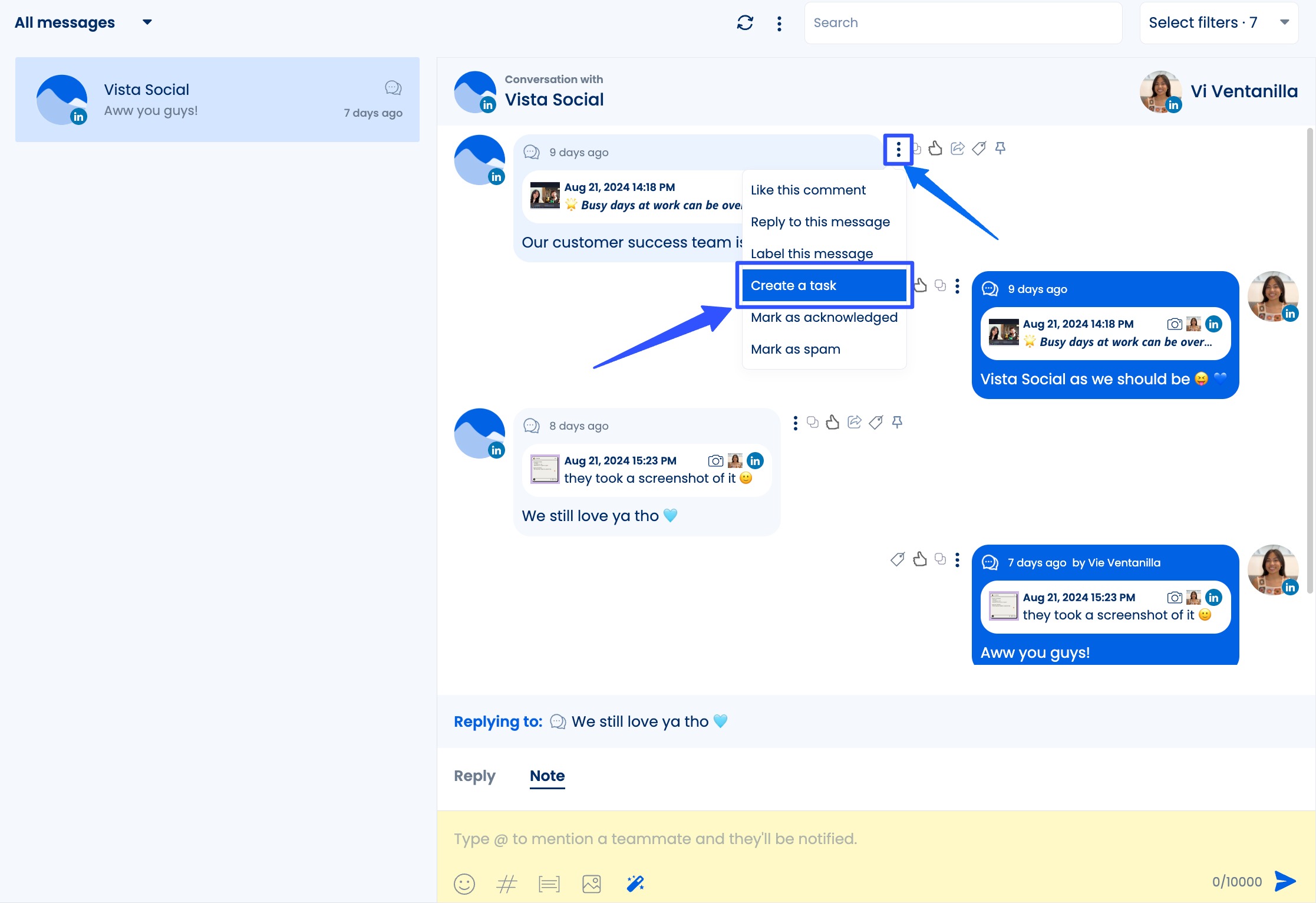This screenshot has height=903, width=1316.
Task: Like the message with the thumbs-up icon
Action: point(936,149)
